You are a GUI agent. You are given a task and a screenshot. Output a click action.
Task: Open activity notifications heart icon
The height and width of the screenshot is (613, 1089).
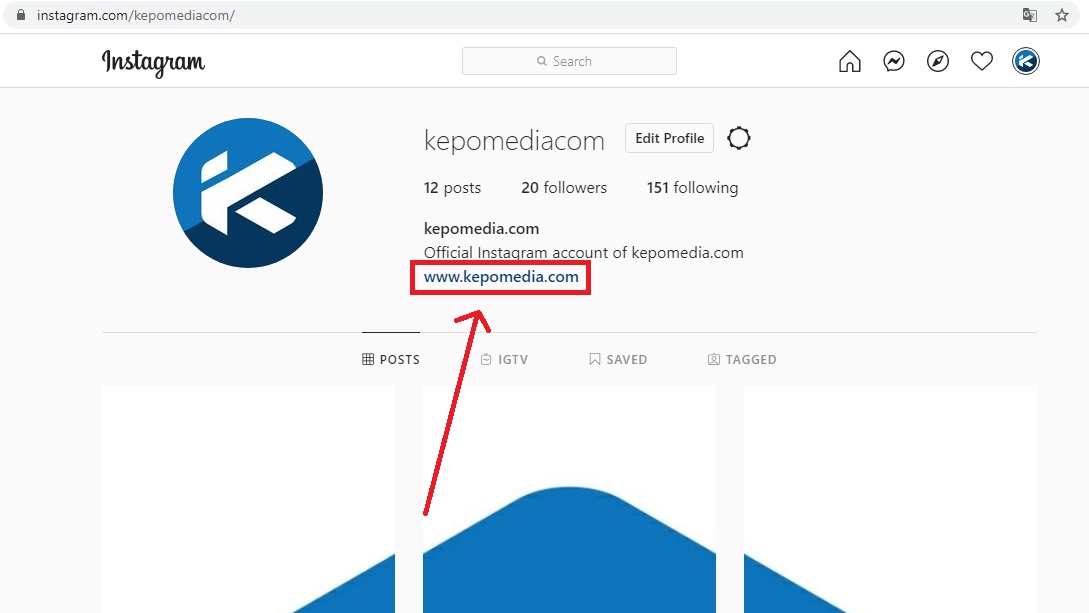(981, 61)
